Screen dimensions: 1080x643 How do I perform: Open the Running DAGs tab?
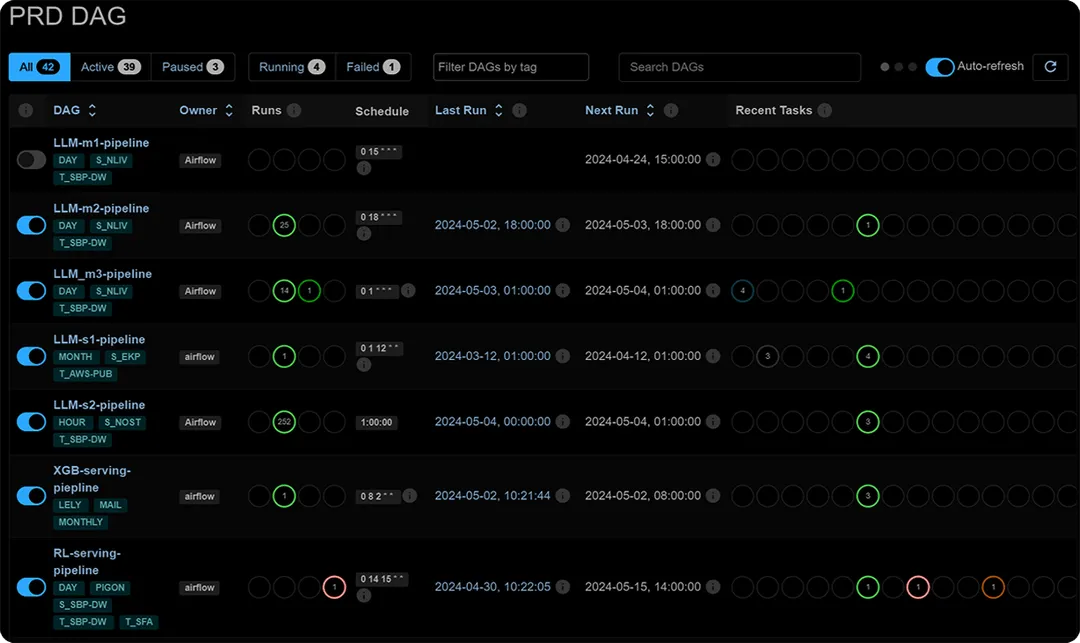[x=290, y=67]
